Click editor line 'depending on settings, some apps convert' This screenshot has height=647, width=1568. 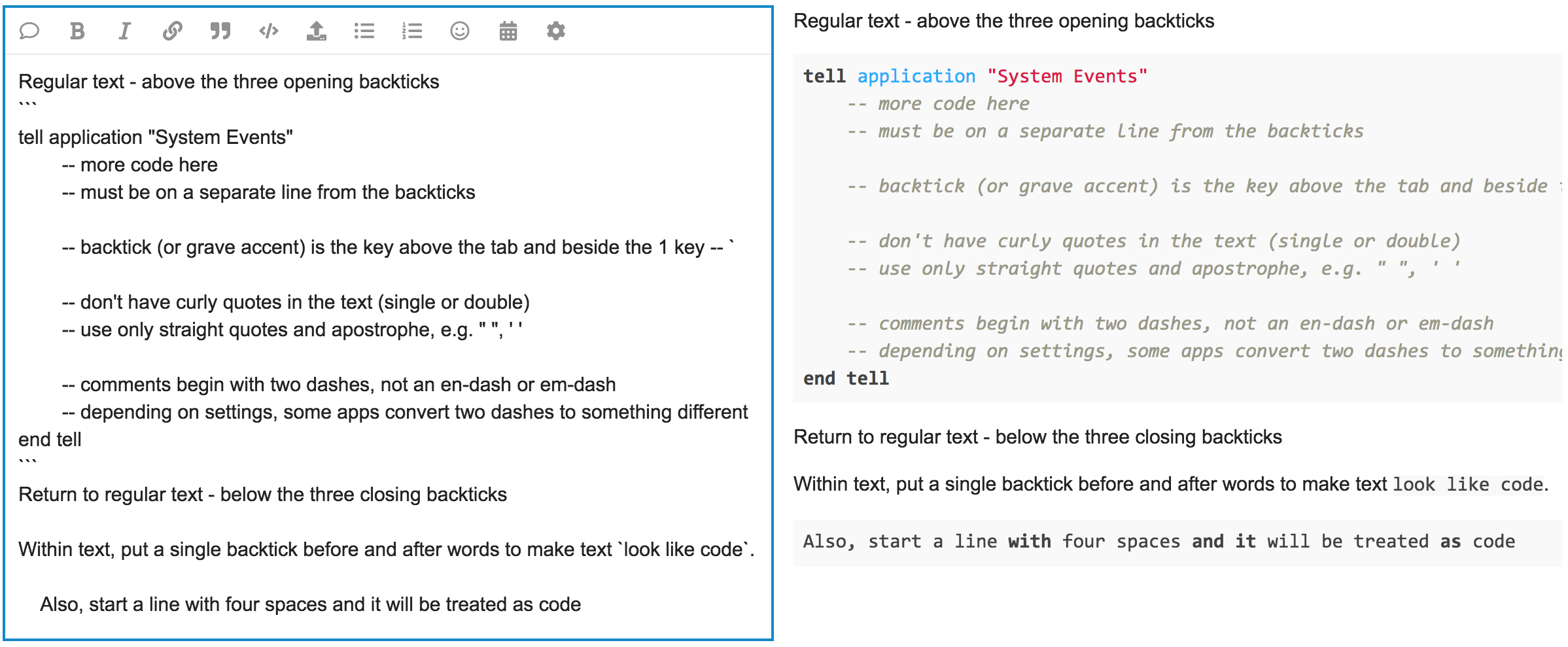[405, 412]
